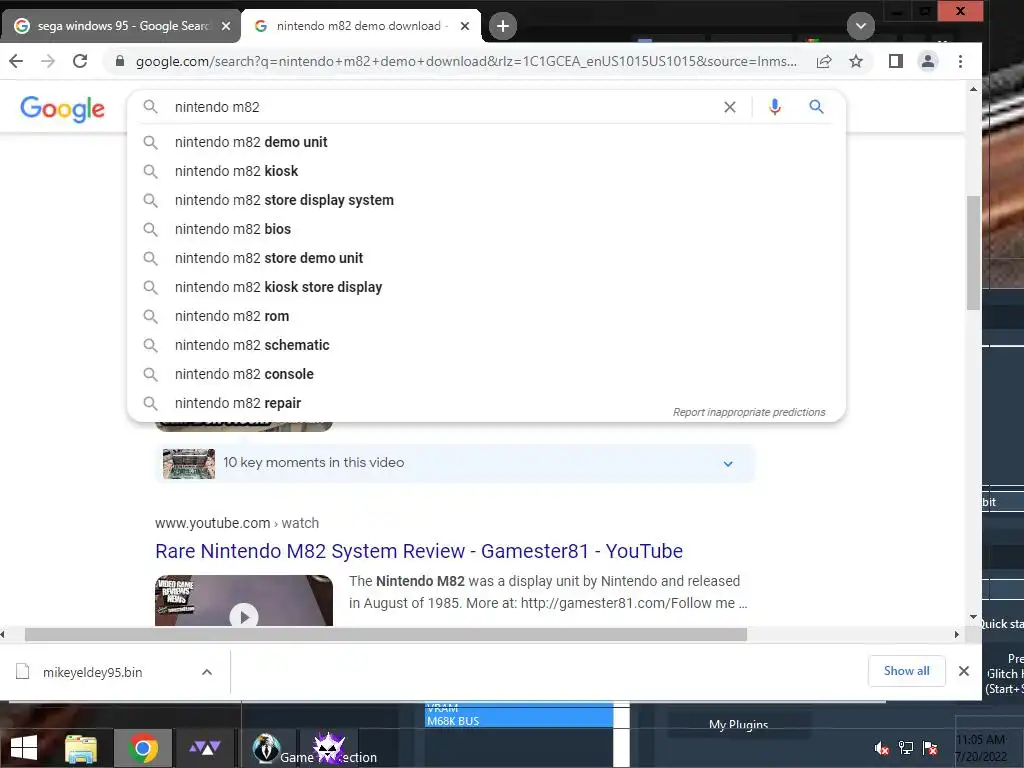Open the purple triangles taskbar app

click(x=204, y=748)
